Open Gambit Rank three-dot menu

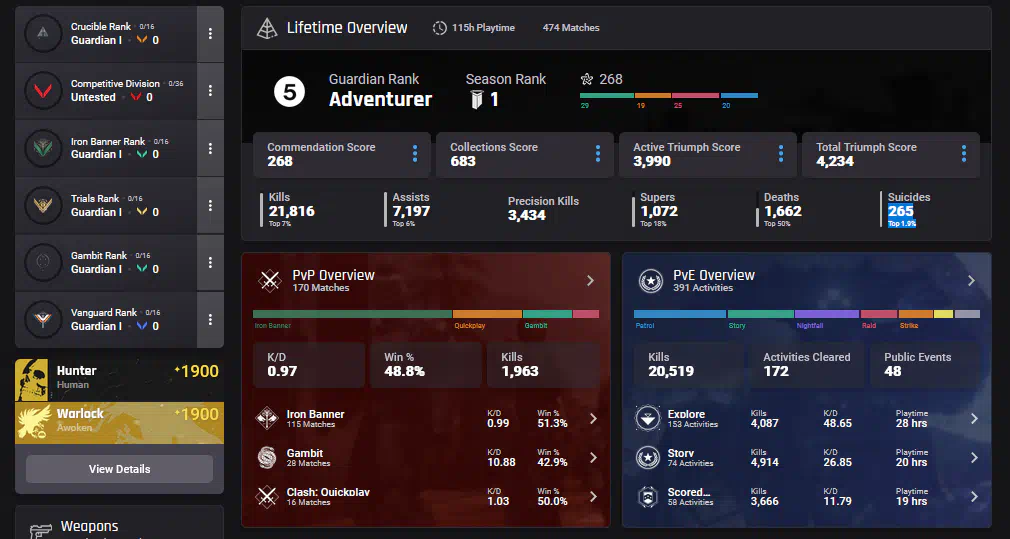pos(210,262)
